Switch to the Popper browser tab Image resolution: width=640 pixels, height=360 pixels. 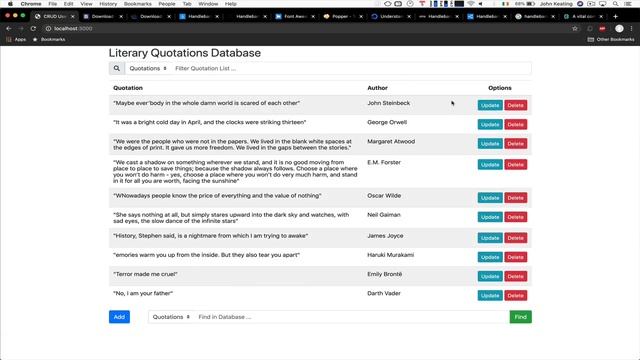click(x=342, y=16)
